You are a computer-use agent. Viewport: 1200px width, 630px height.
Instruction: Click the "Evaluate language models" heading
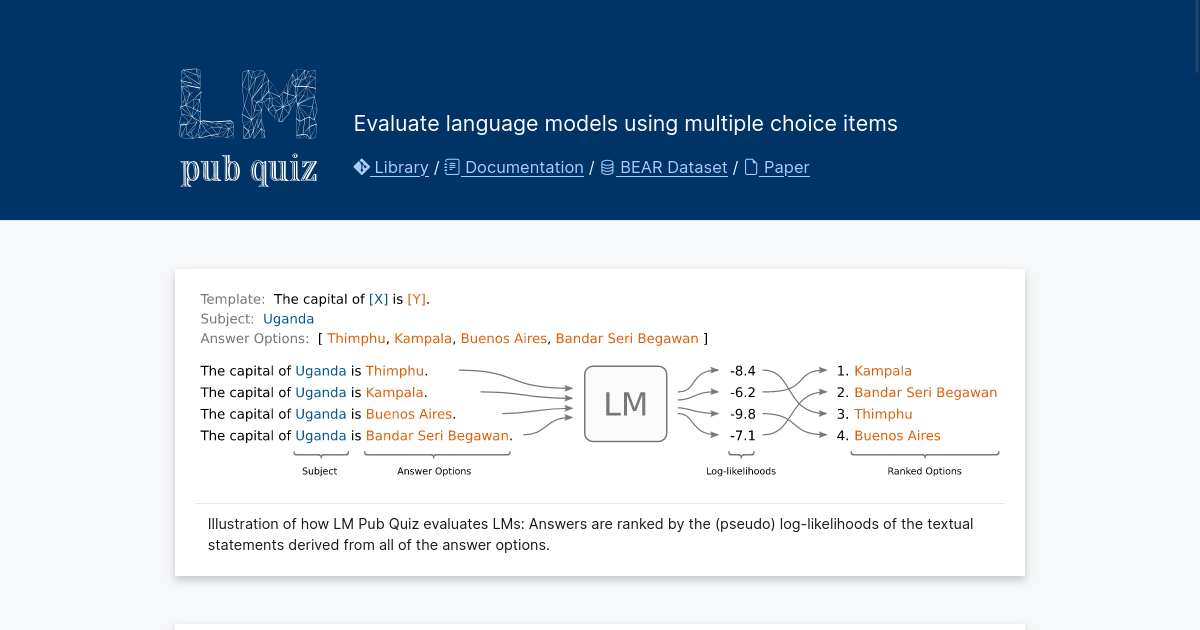[625, 124]
